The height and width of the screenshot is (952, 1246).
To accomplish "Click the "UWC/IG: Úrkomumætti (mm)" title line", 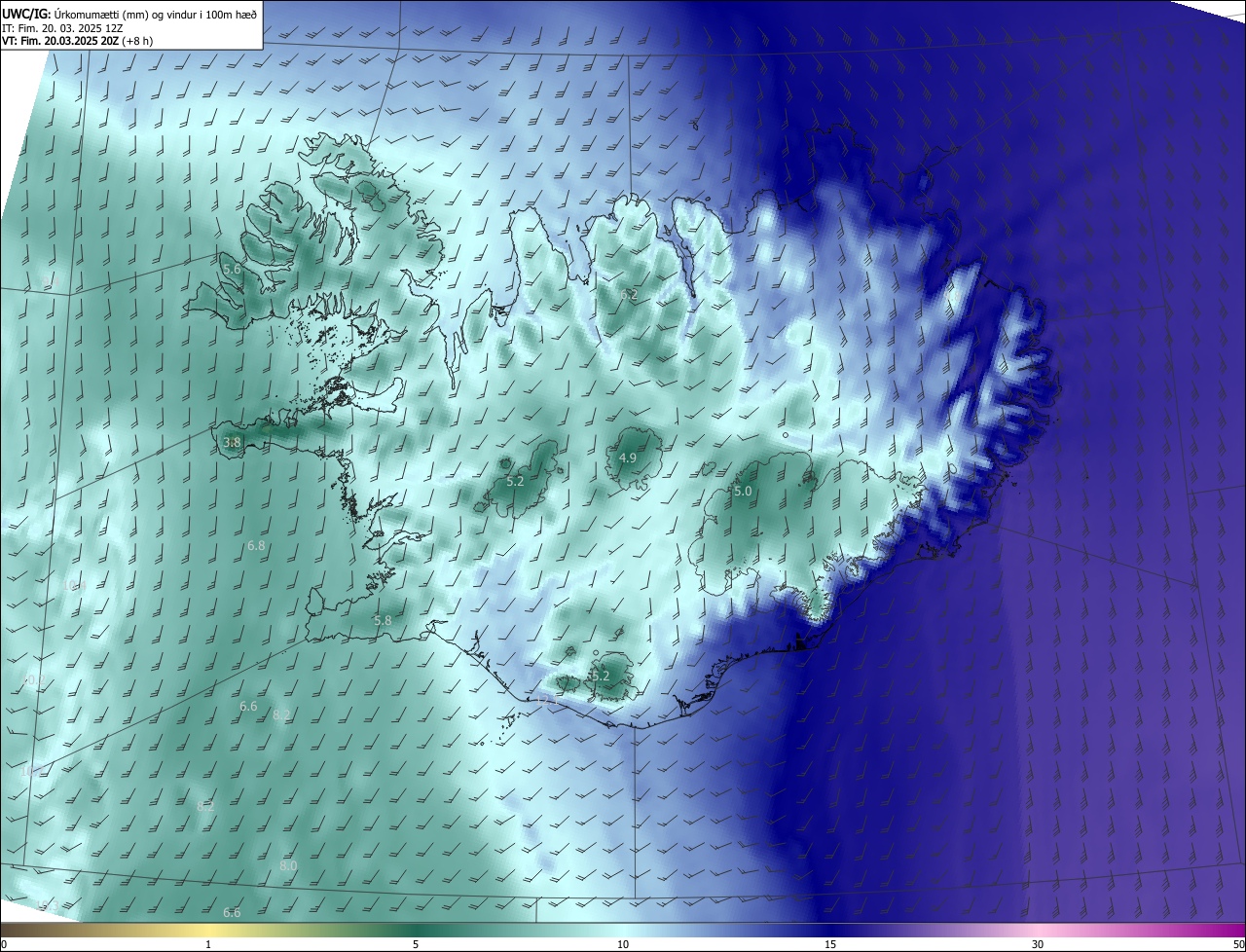I will point(130,14).
